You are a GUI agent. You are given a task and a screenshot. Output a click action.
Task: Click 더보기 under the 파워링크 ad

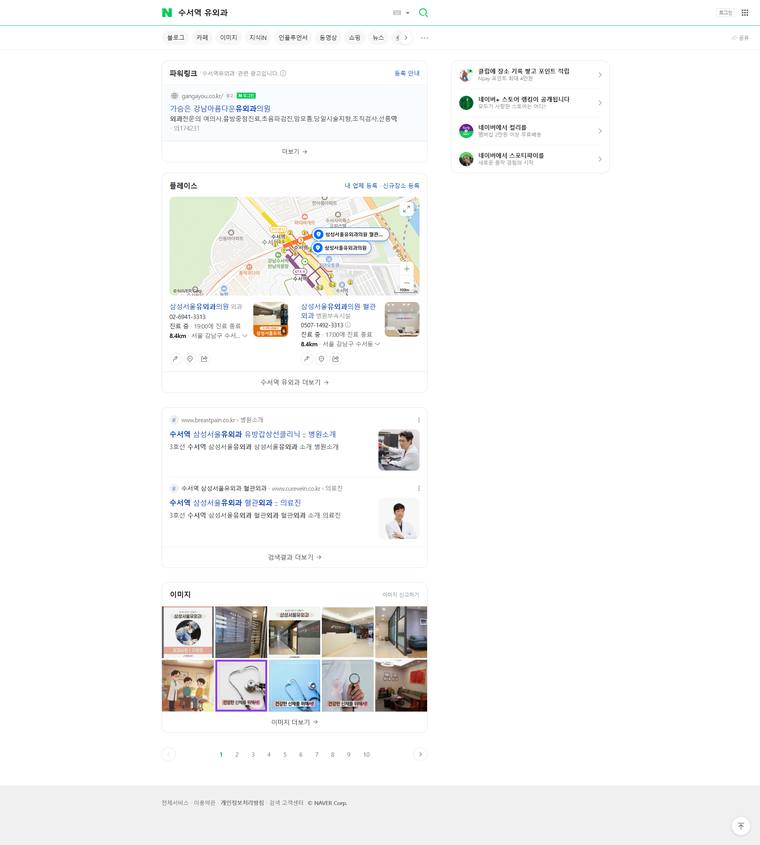(294, 151)
